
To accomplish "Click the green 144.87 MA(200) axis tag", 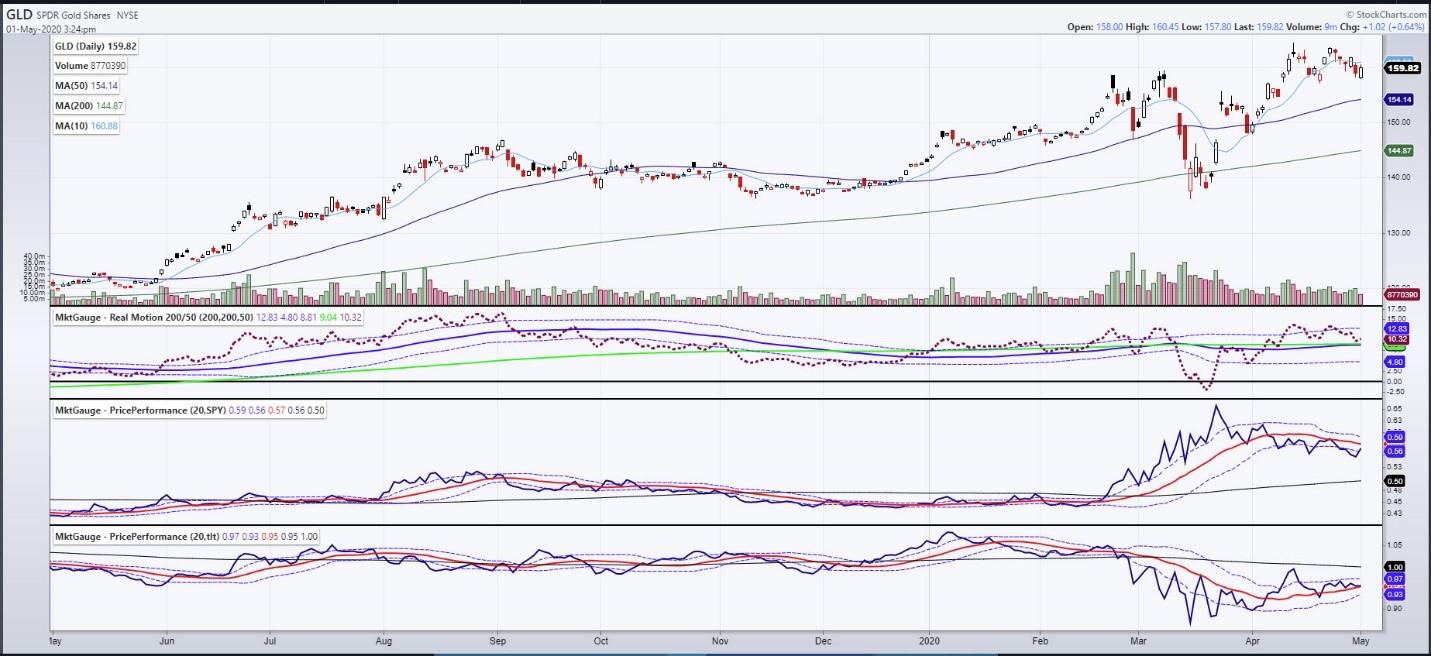I will [1400, 150].
